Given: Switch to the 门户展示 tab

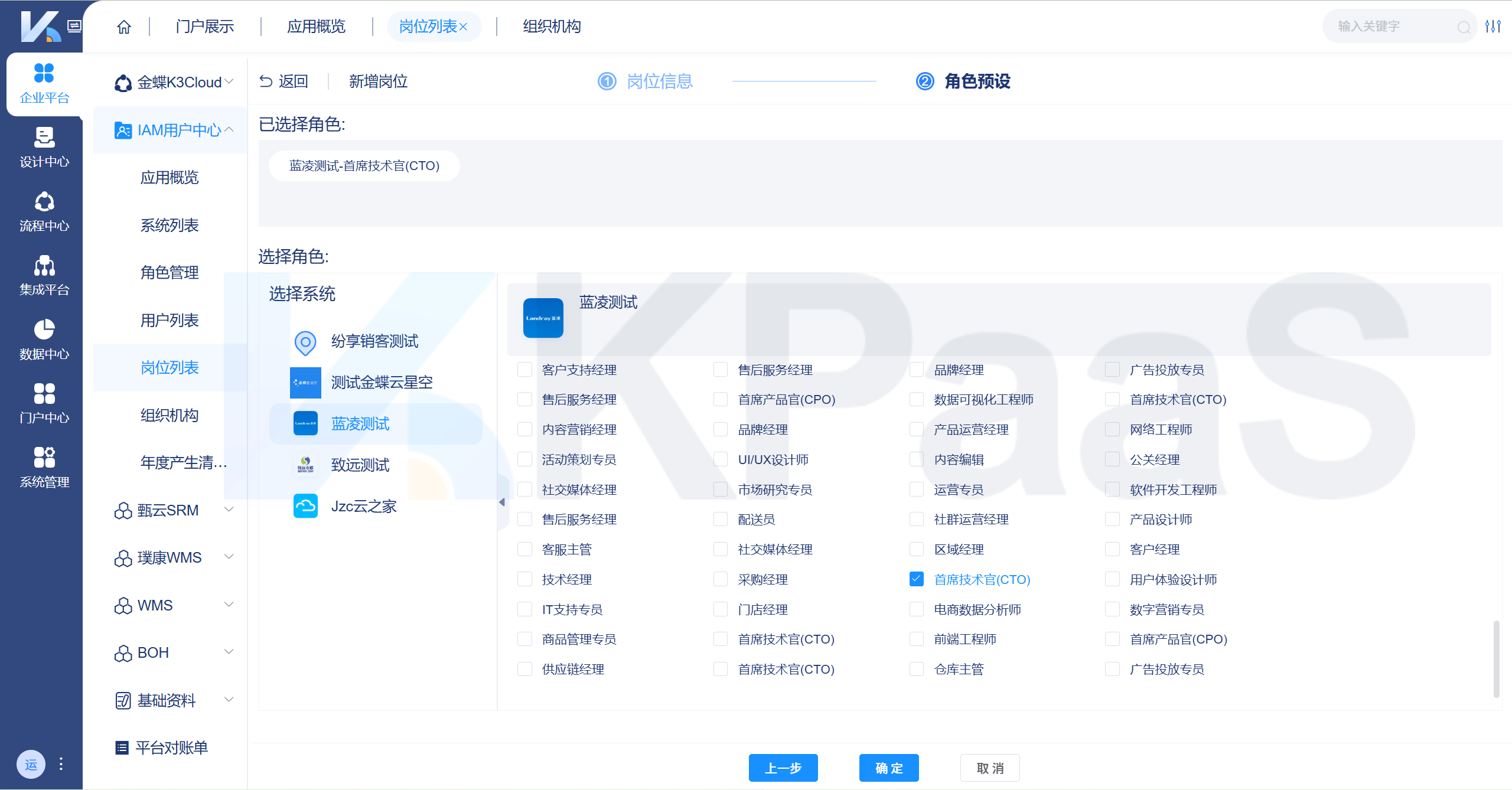Looking at the screenshot, I should pyautogui.click(x=204, y=27).
